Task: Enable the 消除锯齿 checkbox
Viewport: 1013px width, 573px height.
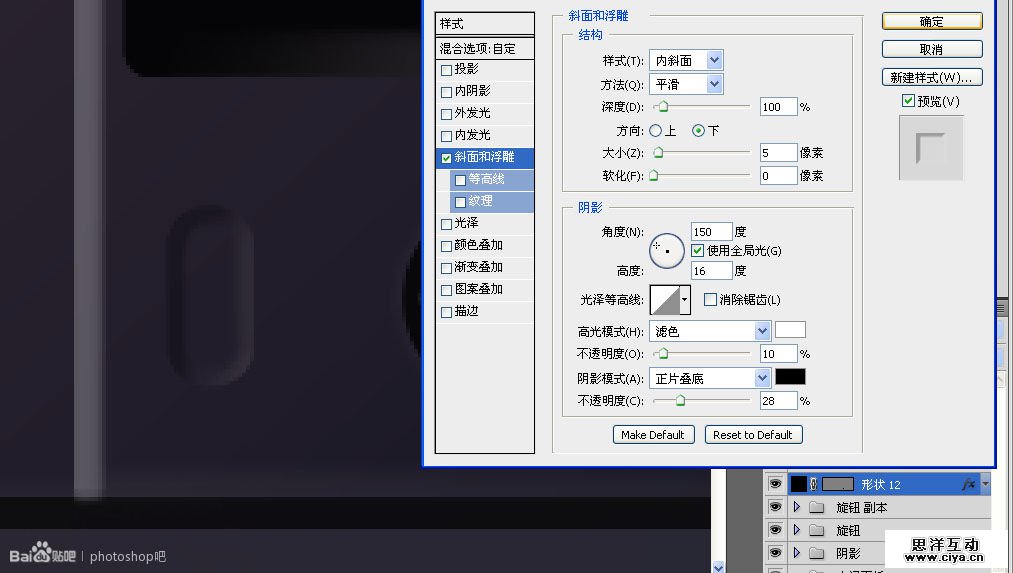Action: (x=710, y=300)
